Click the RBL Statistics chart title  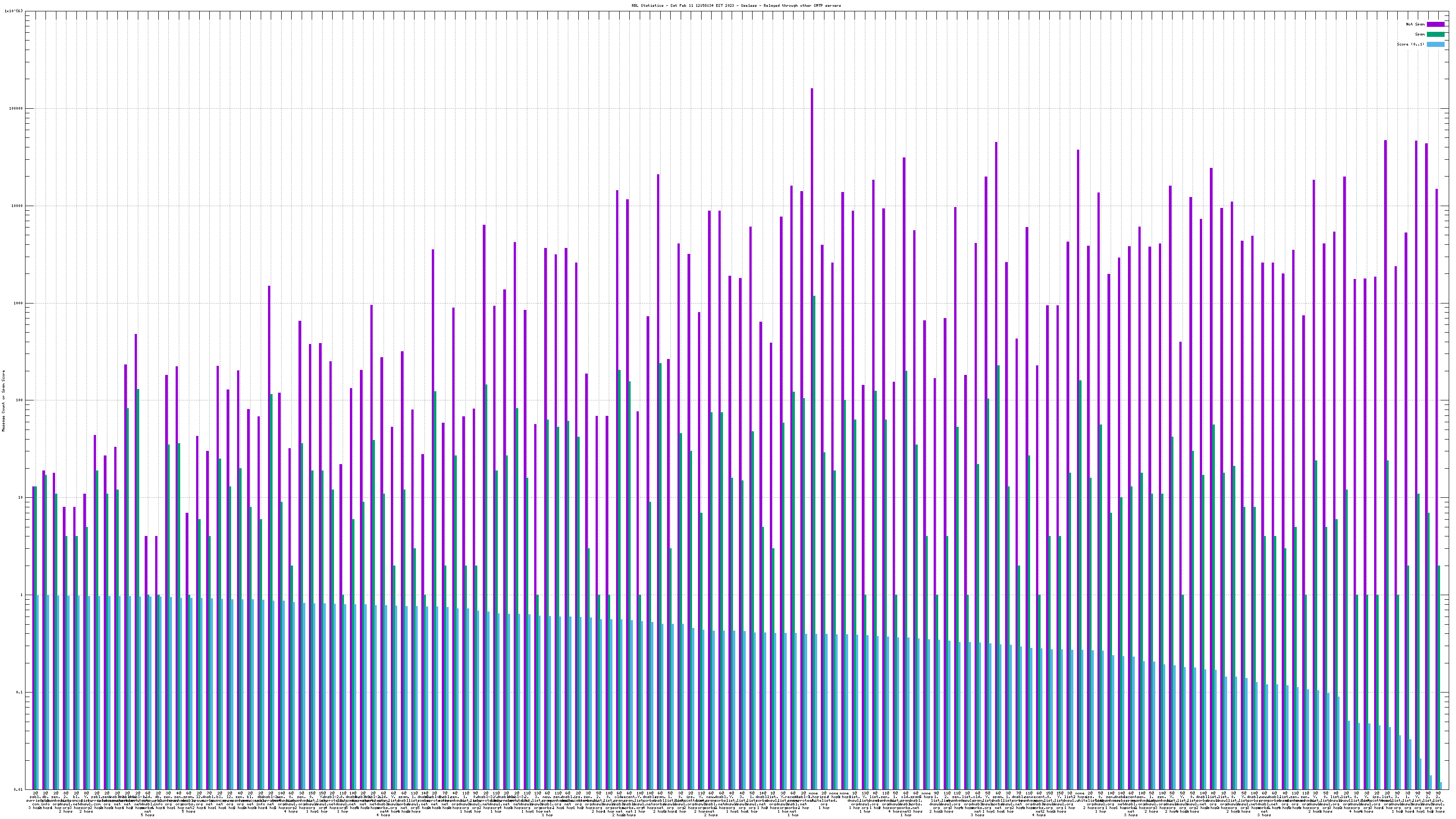[x=736, y=5]
